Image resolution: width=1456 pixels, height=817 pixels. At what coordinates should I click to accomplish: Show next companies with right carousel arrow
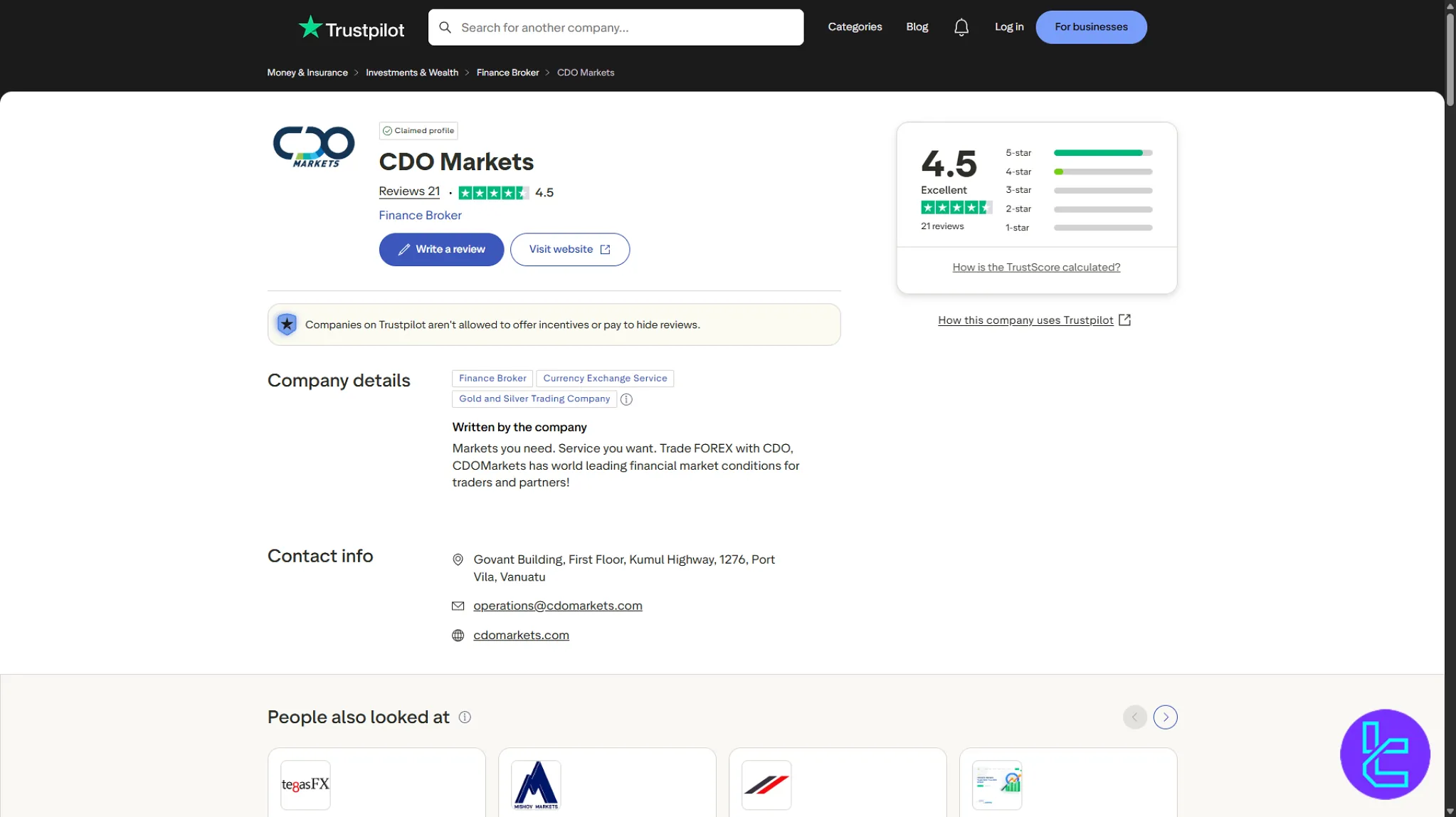click(x=1165, y=717)
